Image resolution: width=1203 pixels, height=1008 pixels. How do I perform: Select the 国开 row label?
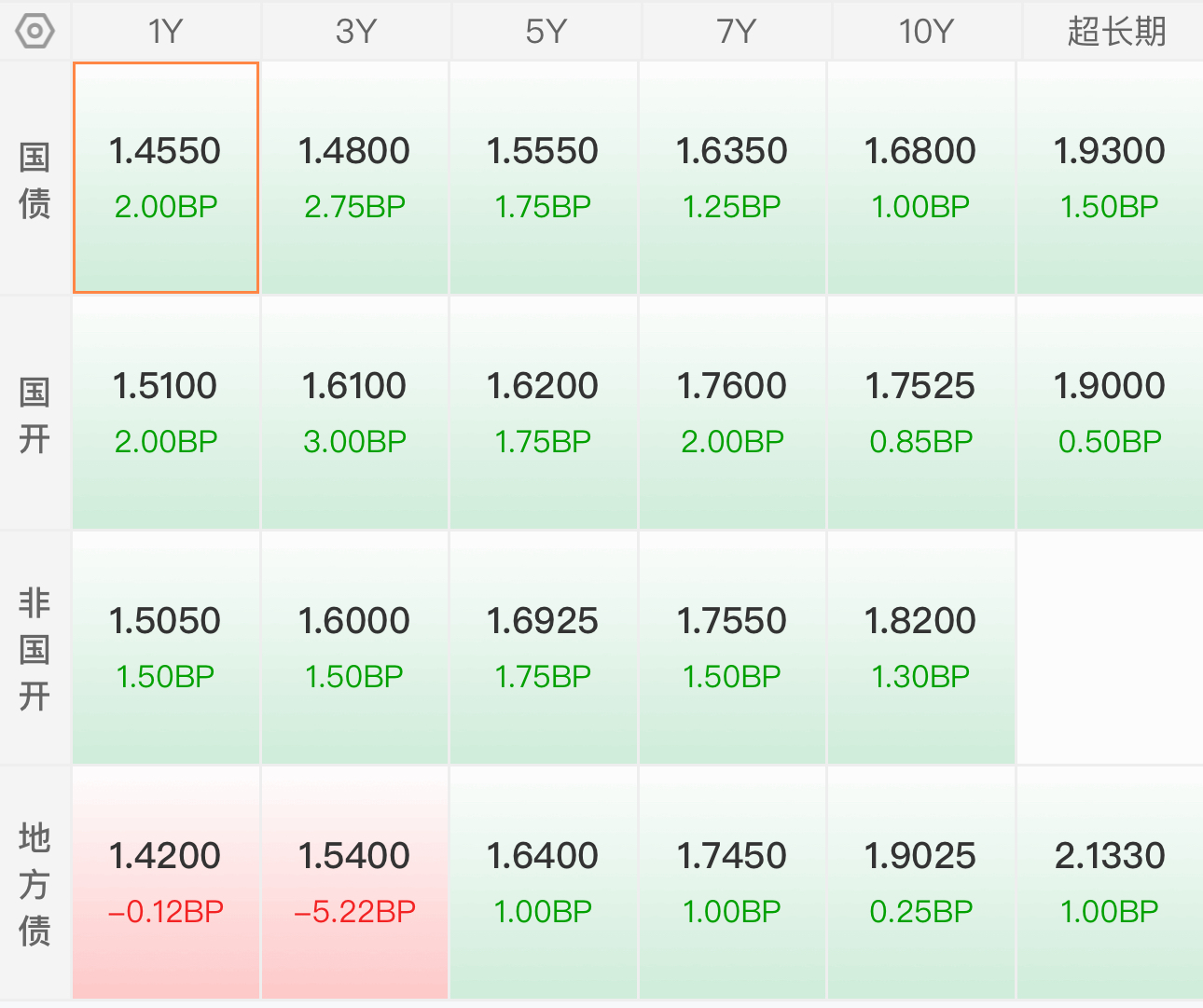pyautogui.click(x=35, y=414)
